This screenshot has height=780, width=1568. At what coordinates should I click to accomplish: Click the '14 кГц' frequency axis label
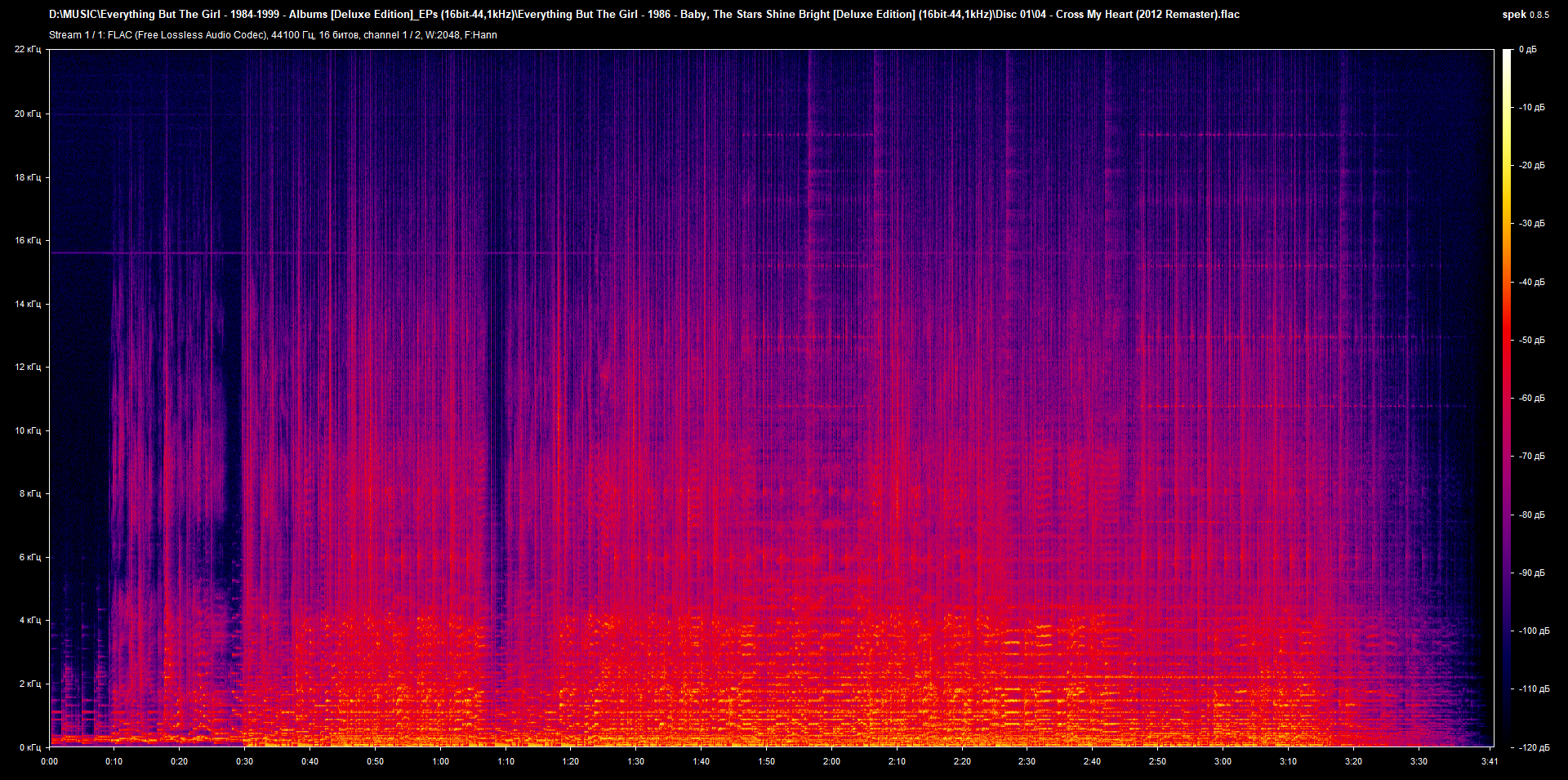tap(28, 304)
